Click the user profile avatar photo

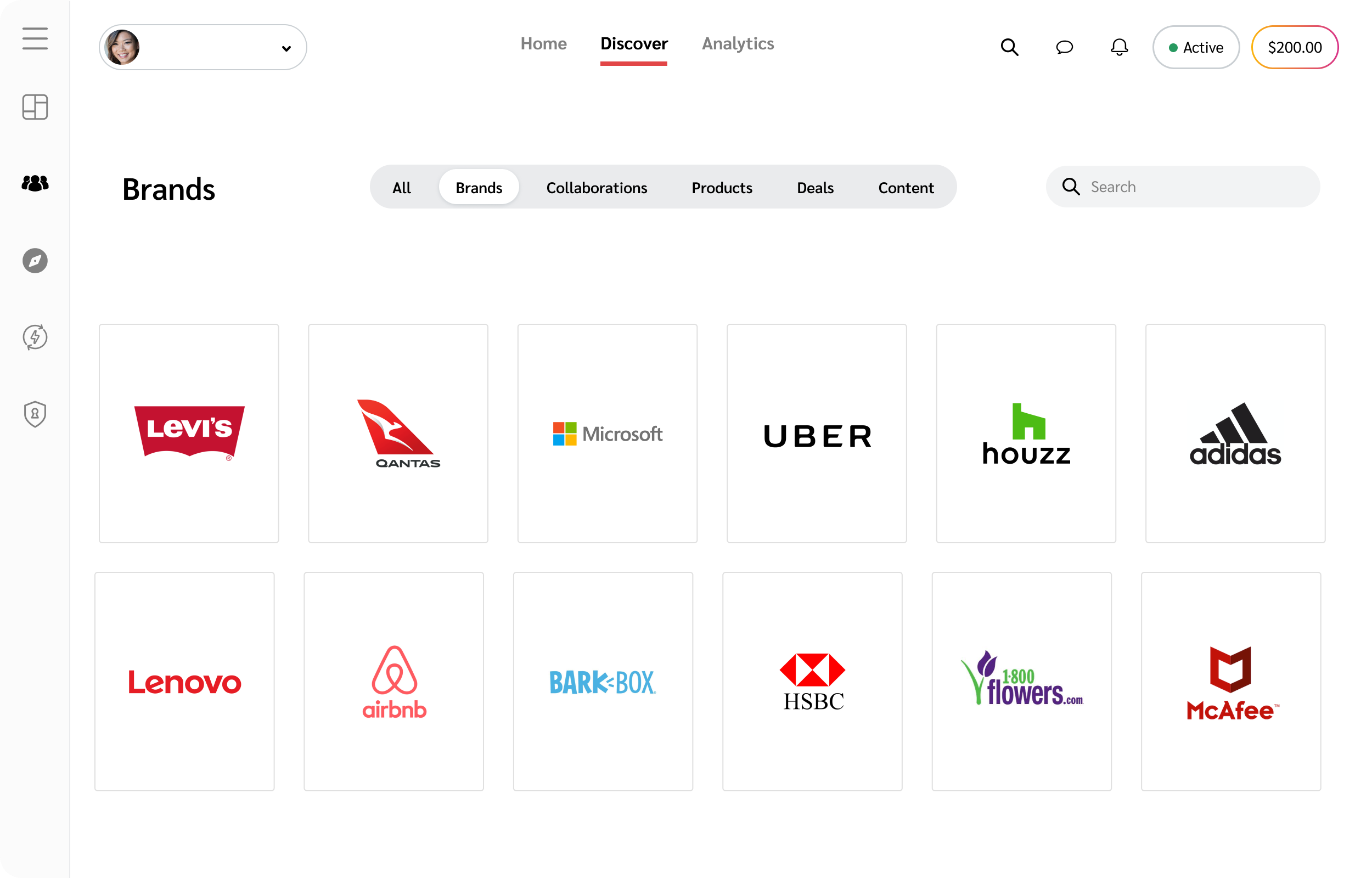122,47
